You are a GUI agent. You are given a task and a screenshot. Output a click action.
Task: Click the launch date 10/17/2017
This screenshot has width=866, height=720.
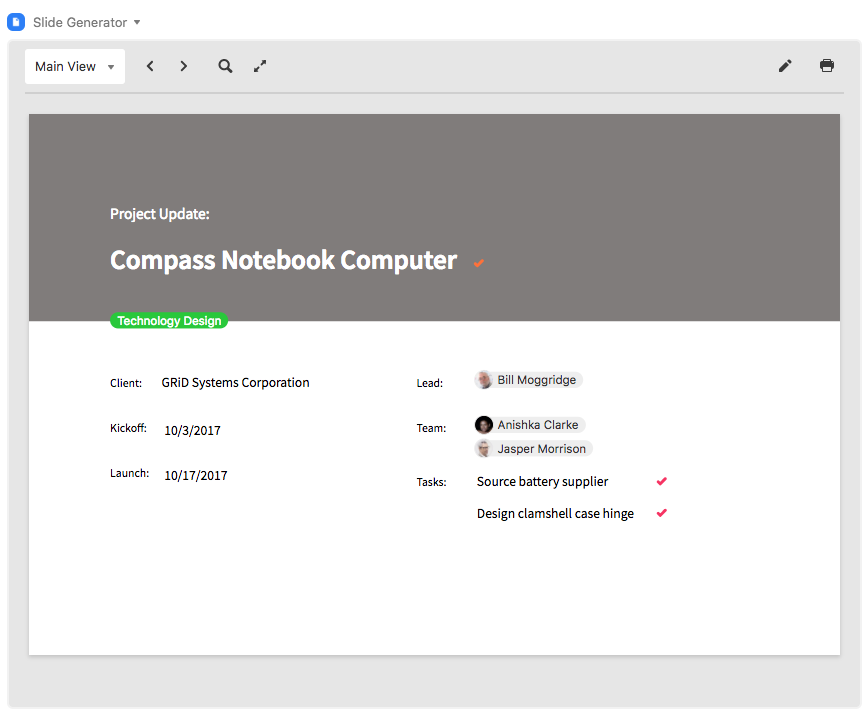(x=196, y=475)
